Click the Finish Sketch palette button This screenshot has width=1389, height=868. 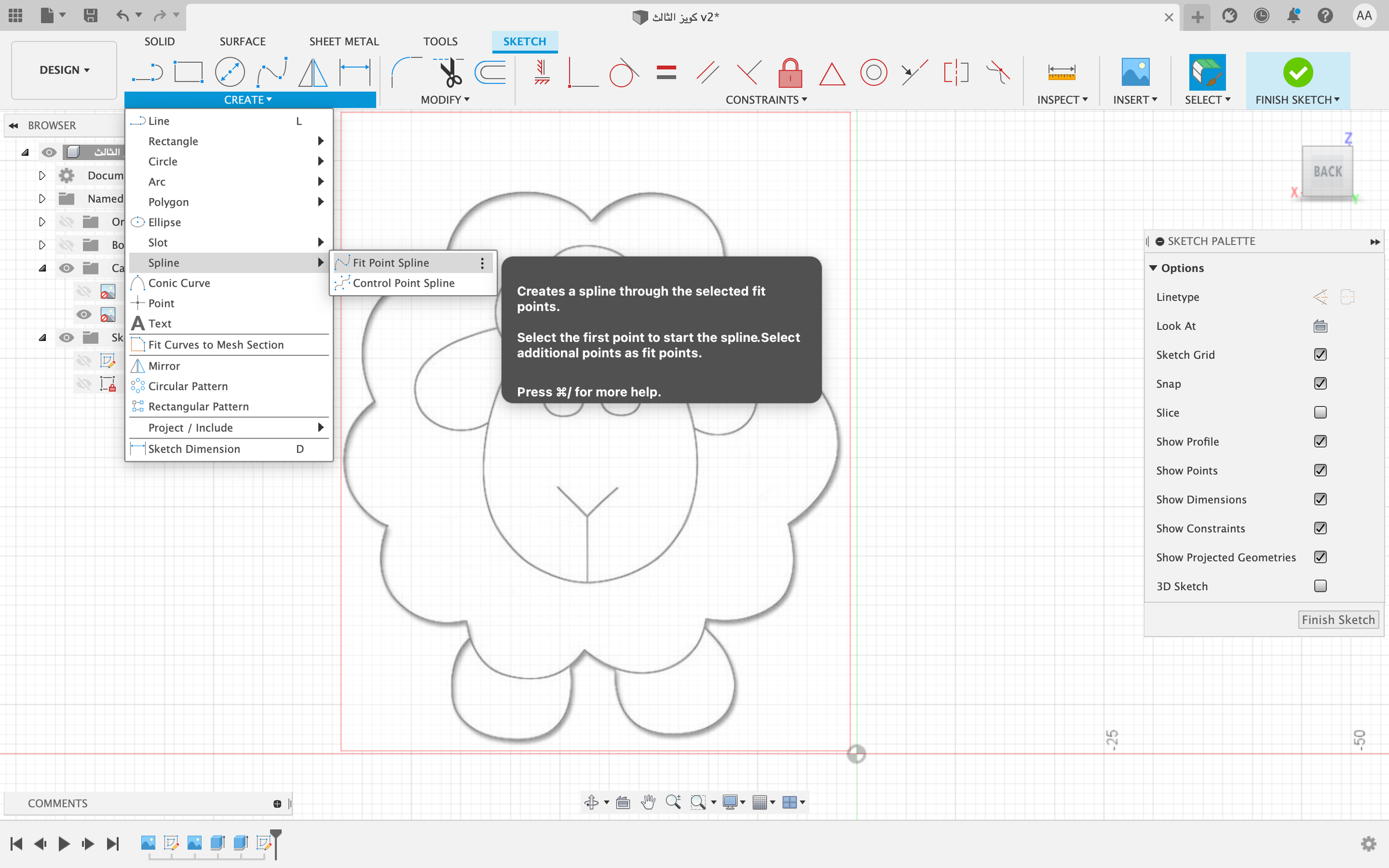tap(1338, 620)
